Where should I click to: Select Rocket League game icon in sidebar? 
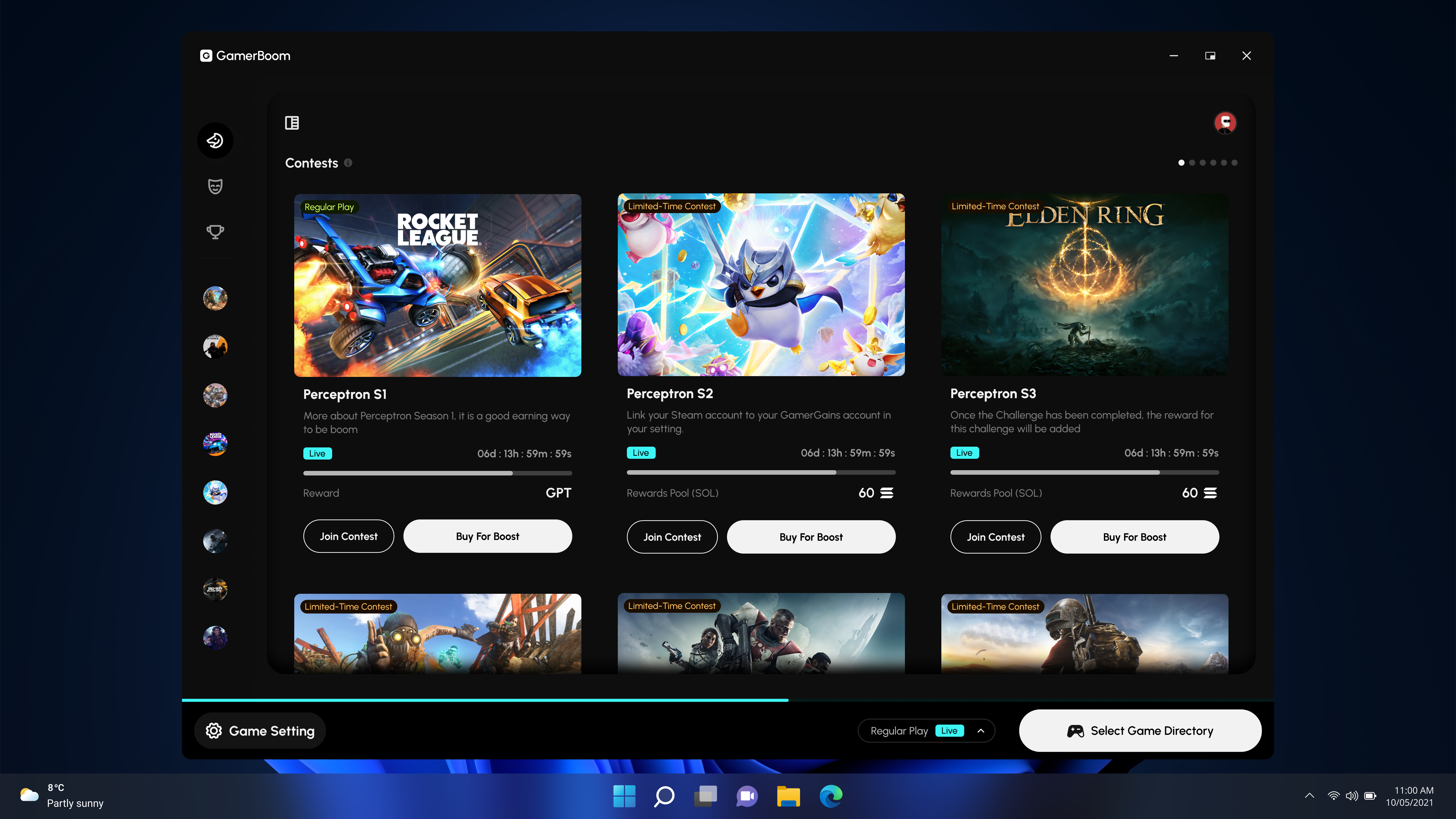click(215, 444)
